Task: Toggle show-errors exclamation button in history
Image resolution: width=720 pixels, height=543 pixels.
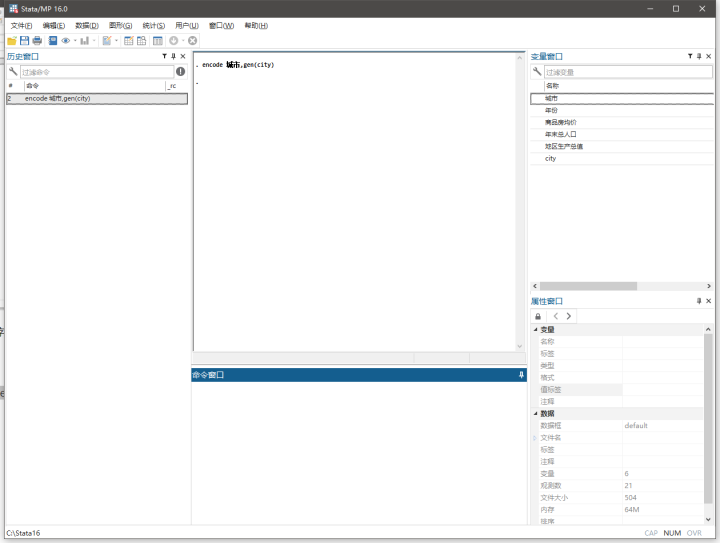Action: pyautogui.click(x=180, y=72)
